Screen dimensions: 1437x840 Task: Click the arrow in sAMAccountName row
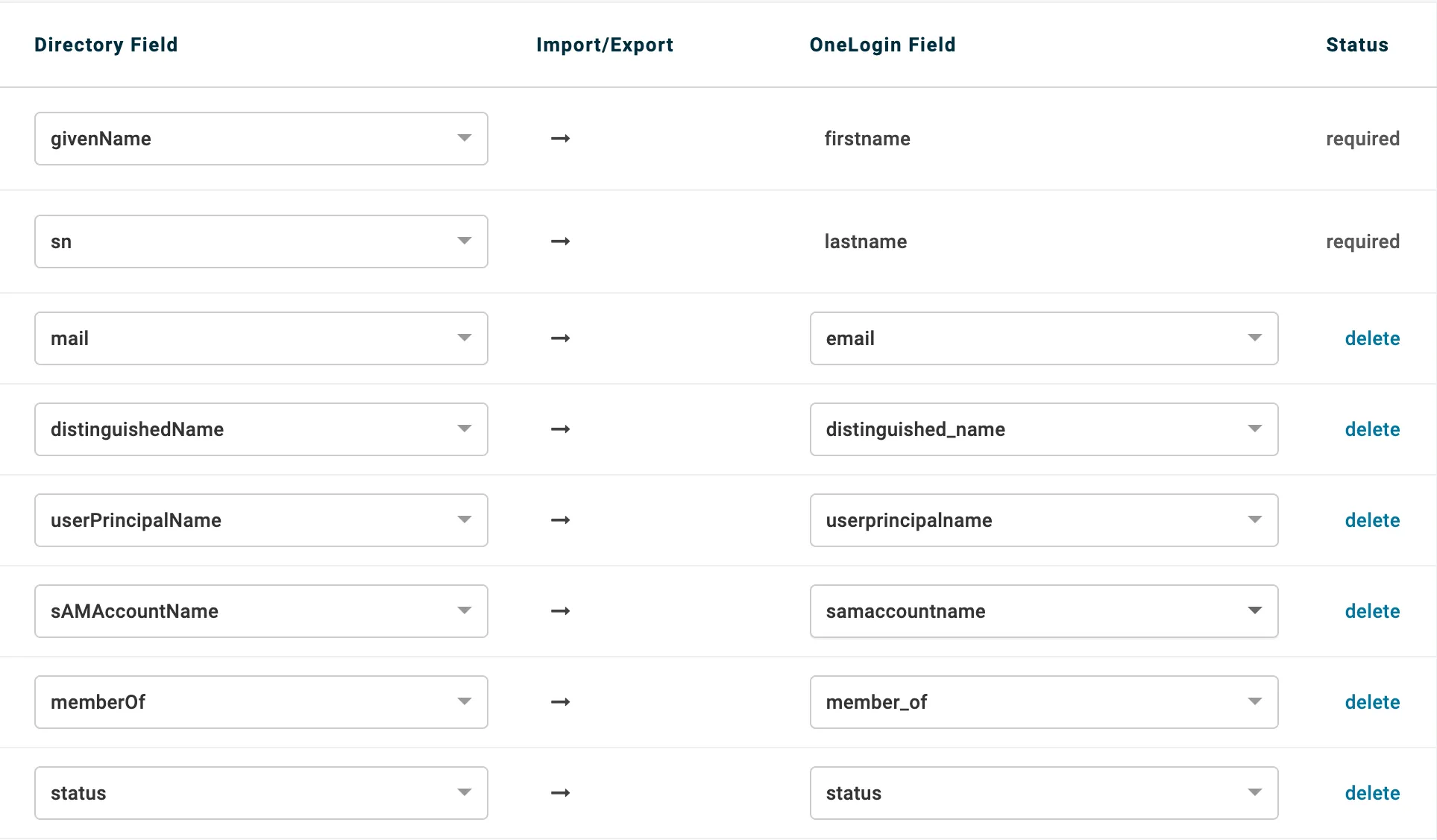pos(560,611)
